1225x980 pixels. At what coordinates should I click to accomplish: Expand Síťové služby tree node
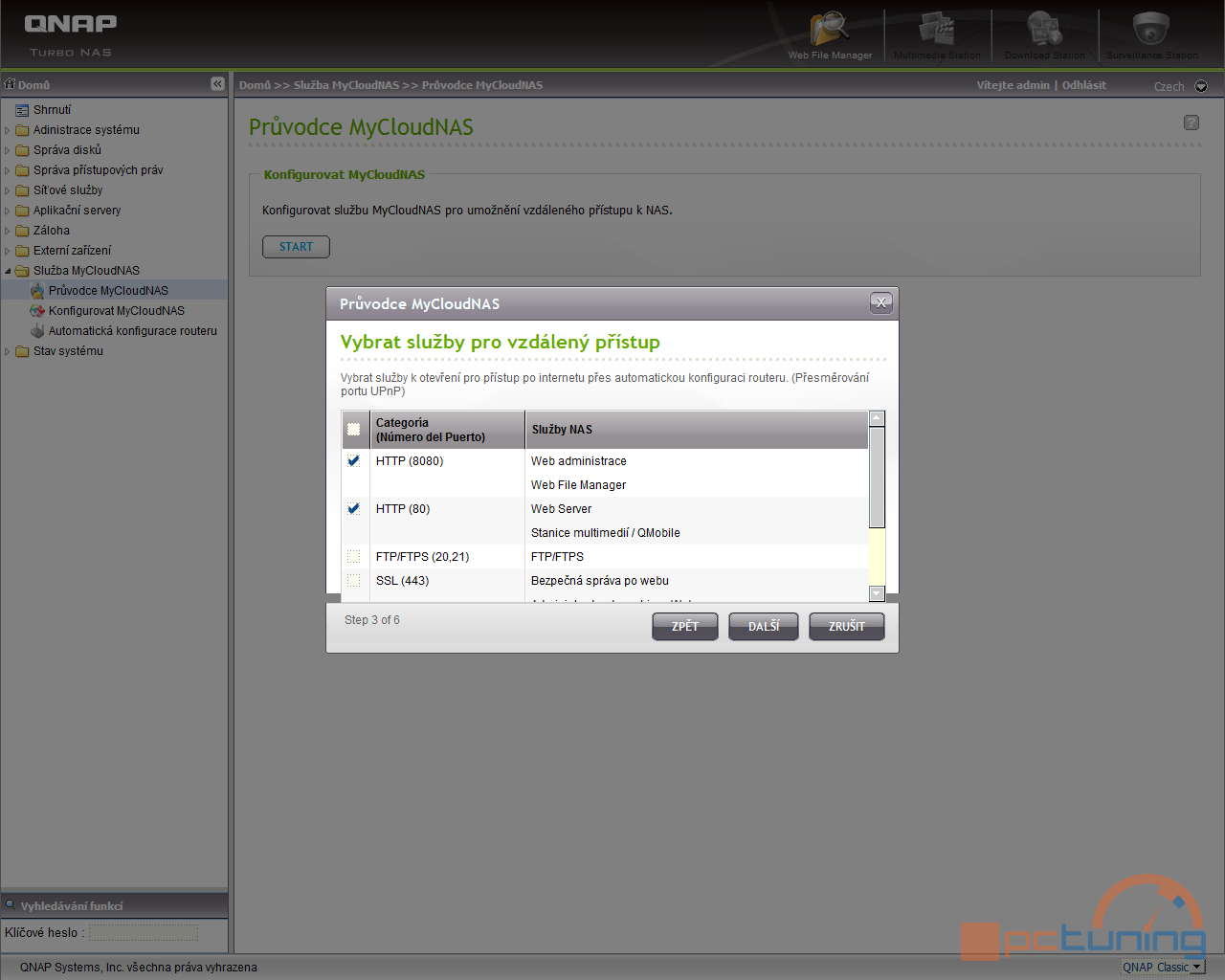point(8,190)
